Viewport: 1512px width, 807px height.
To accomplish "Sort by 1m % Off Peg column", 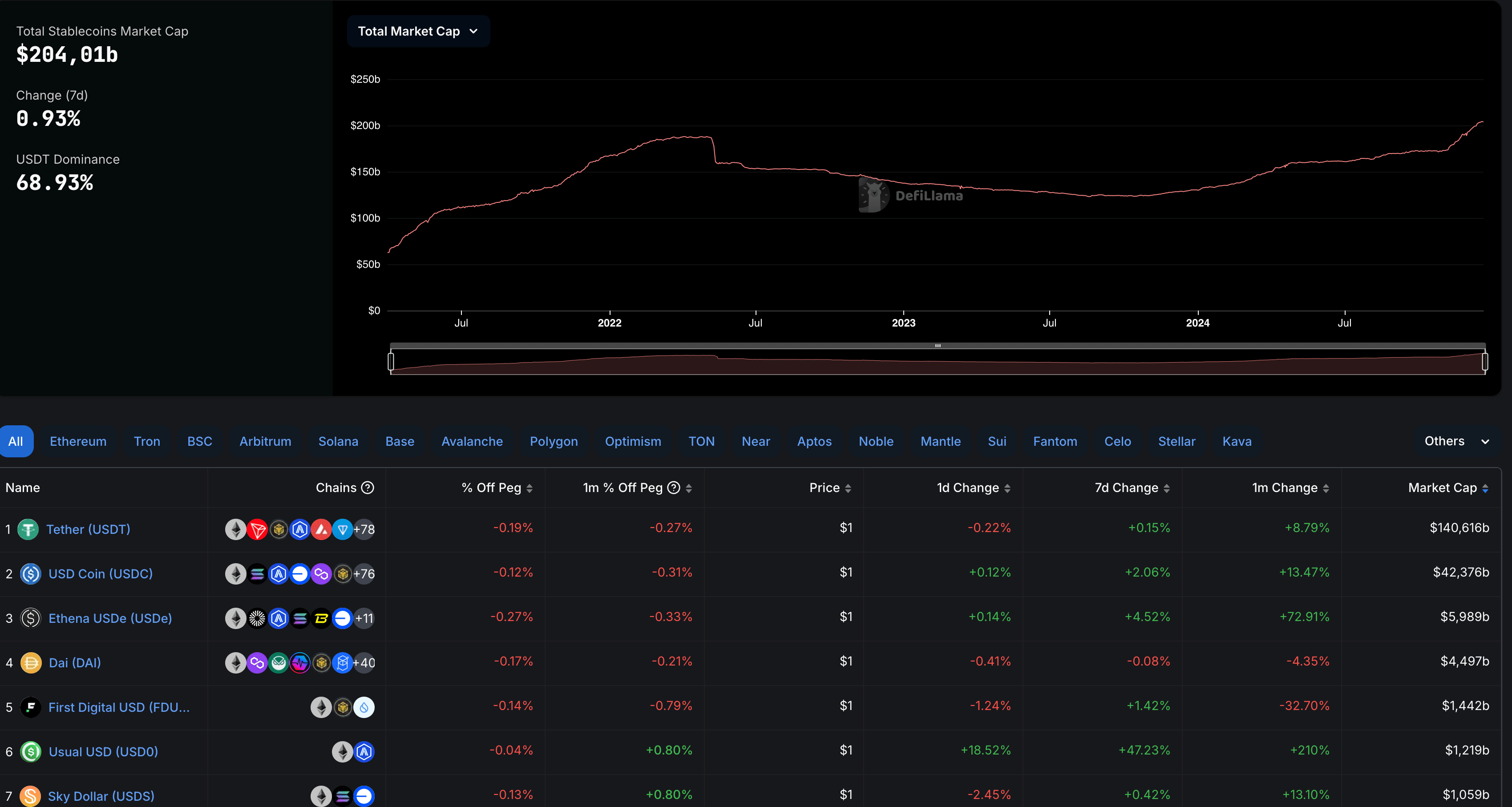I will pos(688,488).
